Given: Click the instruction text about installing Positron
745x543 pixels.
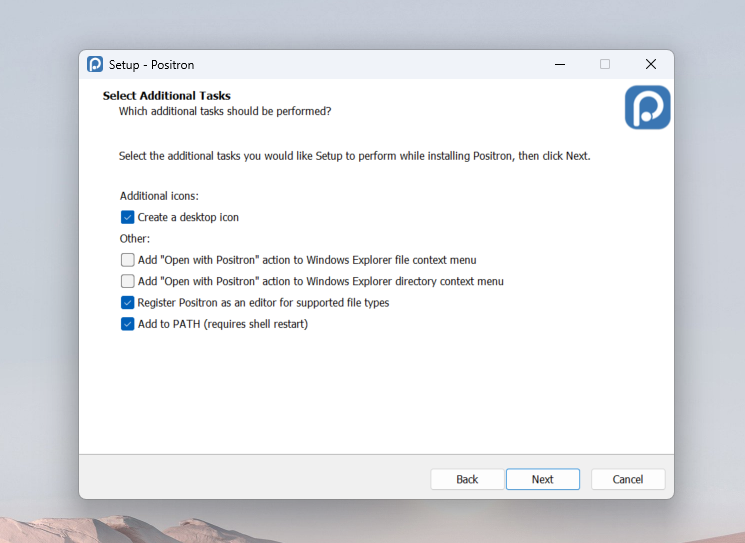Looking at the screenshot, I should click(354, 156).
